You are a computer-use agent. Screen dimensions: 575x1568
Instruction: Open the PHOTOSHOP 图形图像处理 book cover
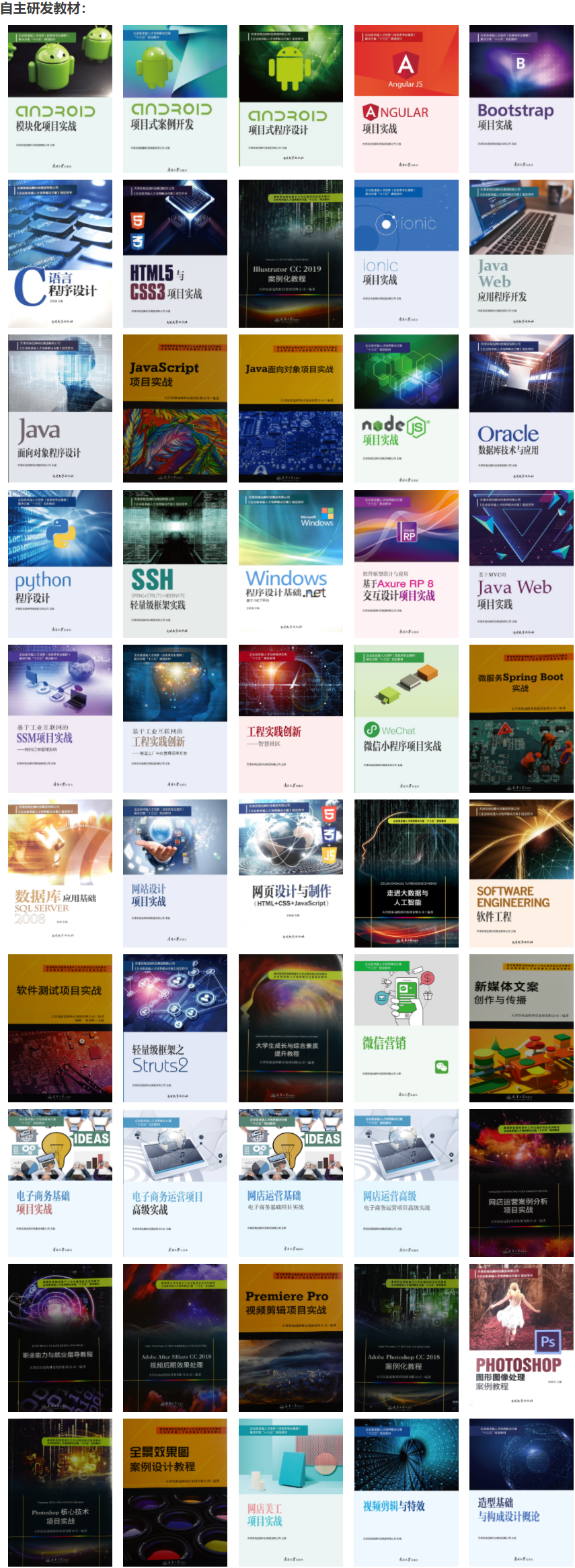(x=521, y=1338)
